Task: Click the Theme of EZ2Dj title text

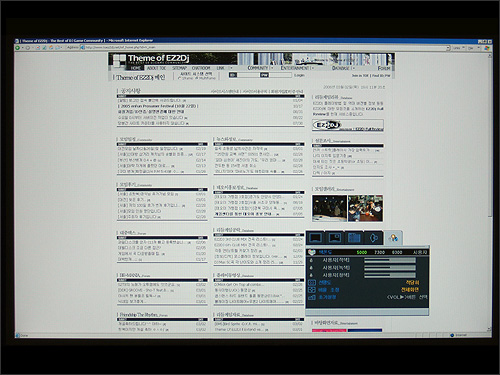Action: (x=158, y=59)
